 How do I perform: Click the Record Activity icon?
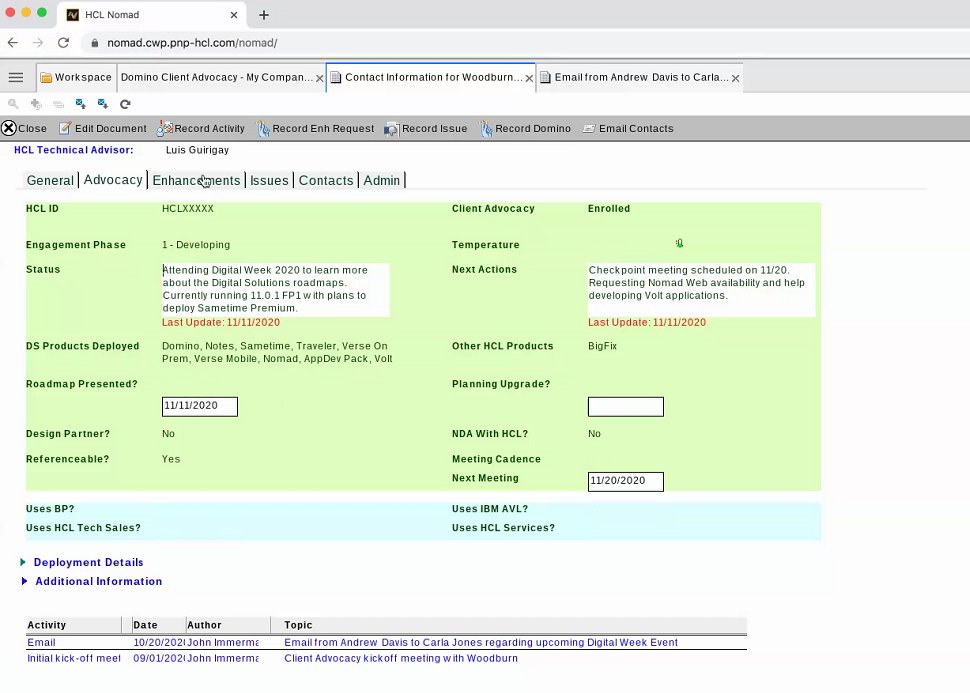click(x=165, y=128)
